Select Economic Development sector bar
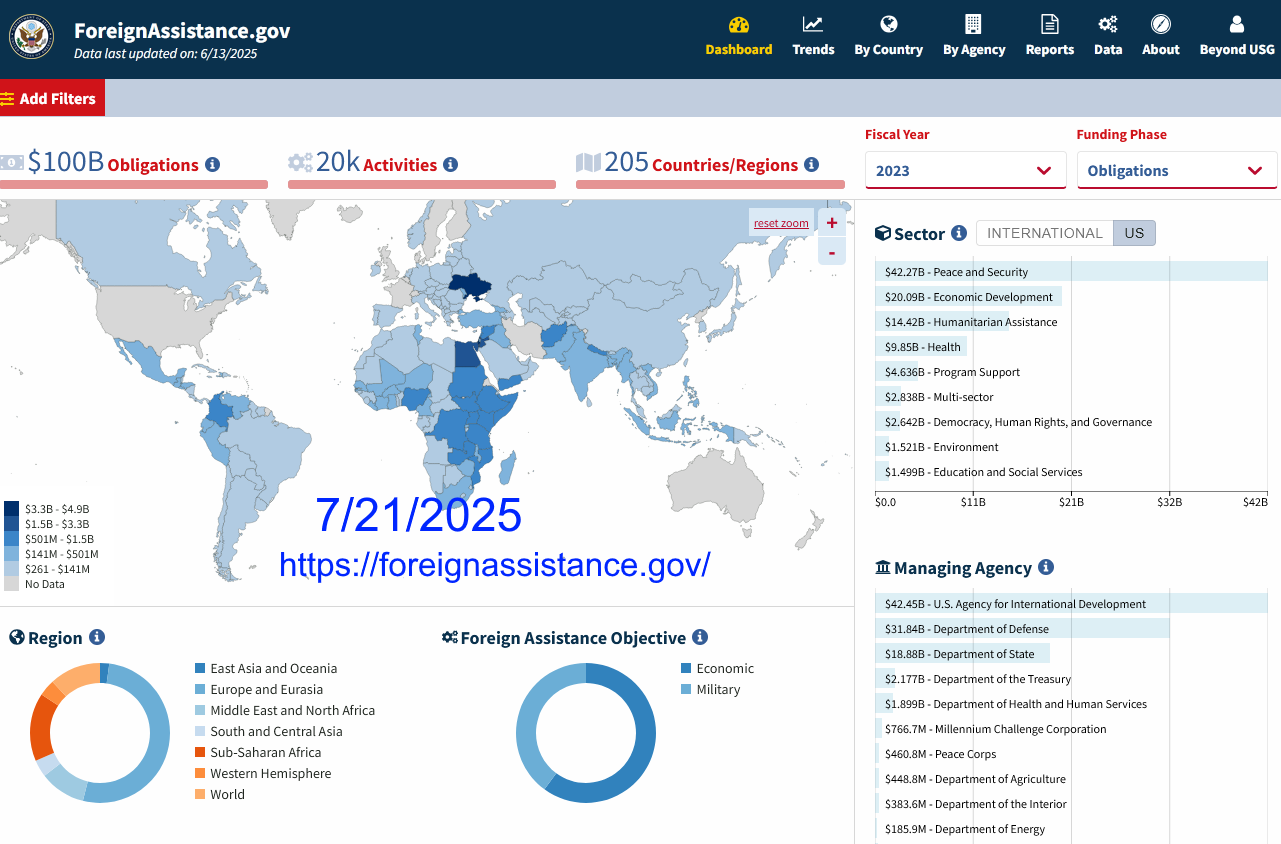The width and height of the screenshot is (1281, 844). pyautogui.click(x=968, y=297)
